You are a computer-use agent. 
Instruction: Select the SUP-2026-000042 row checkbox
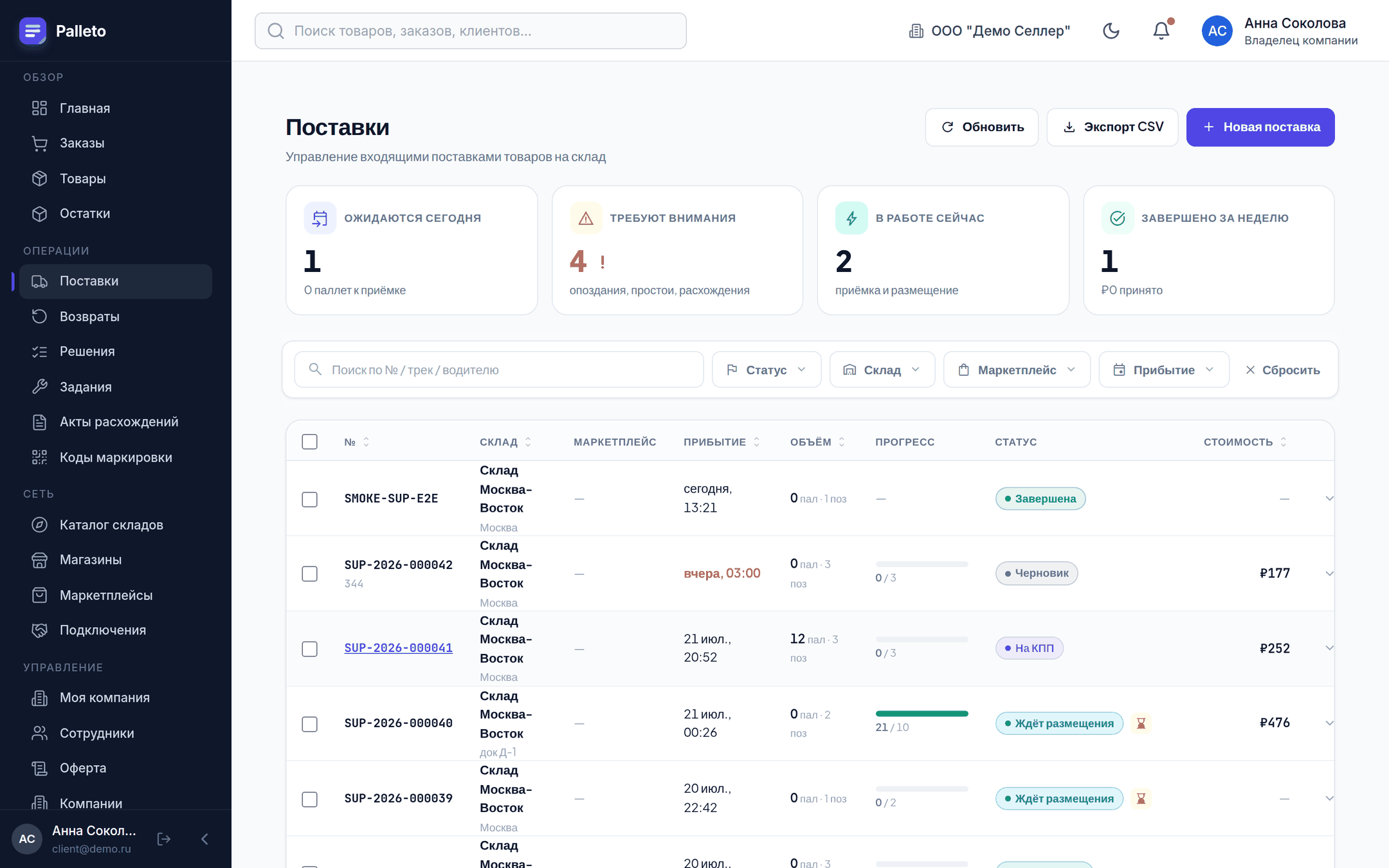[309, 574]
